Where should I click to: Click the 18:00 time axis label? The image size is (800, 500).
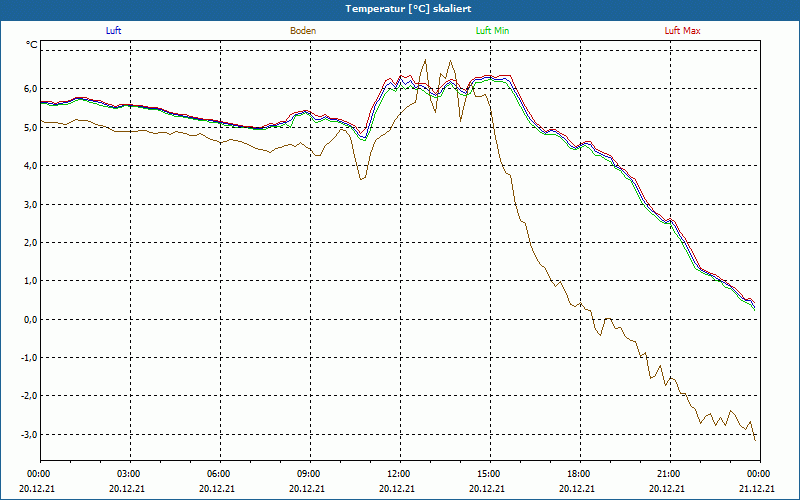[x=578, y=474]
